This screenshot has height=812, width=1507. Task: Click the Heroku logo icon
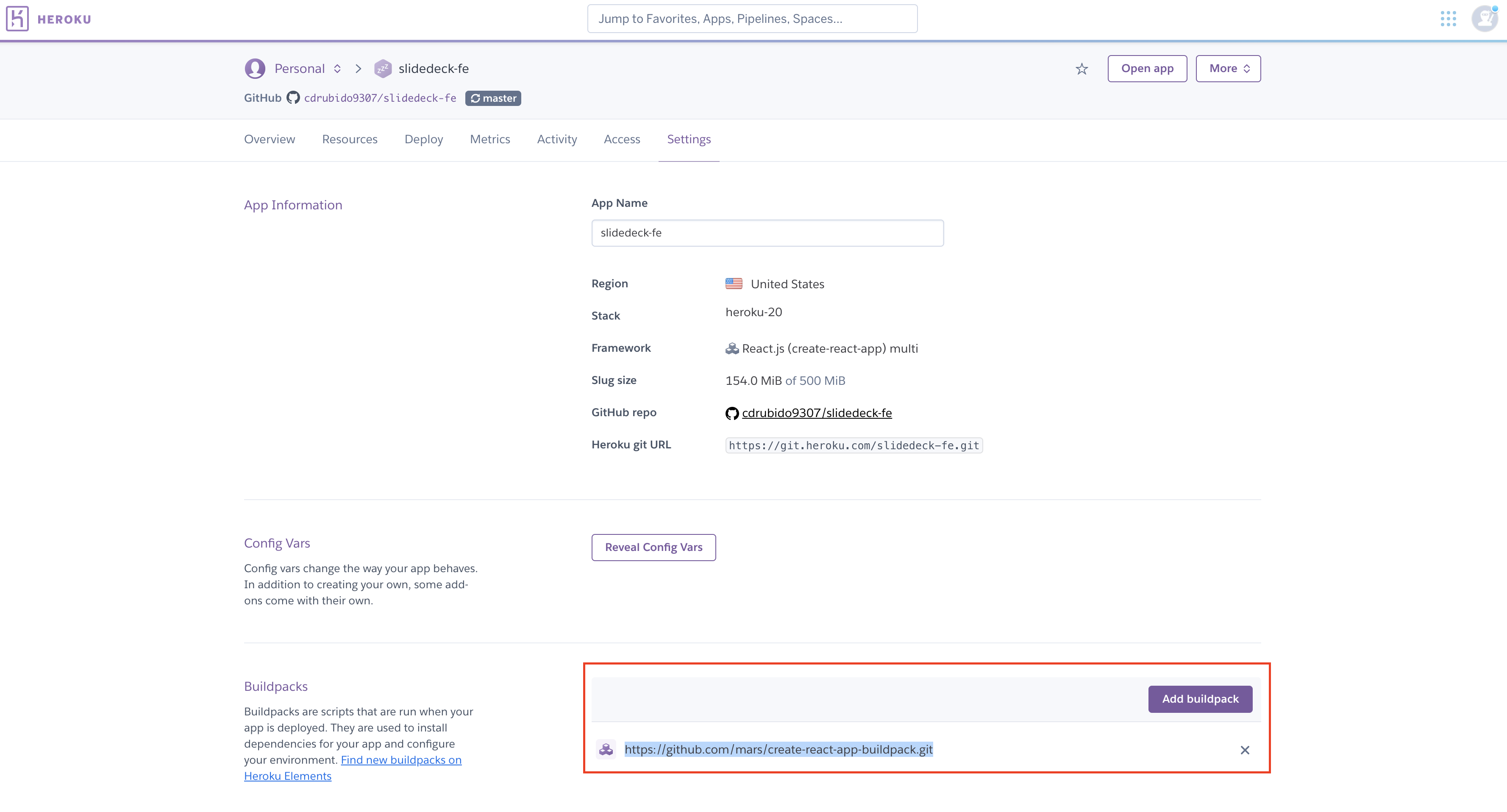point(17,19)
